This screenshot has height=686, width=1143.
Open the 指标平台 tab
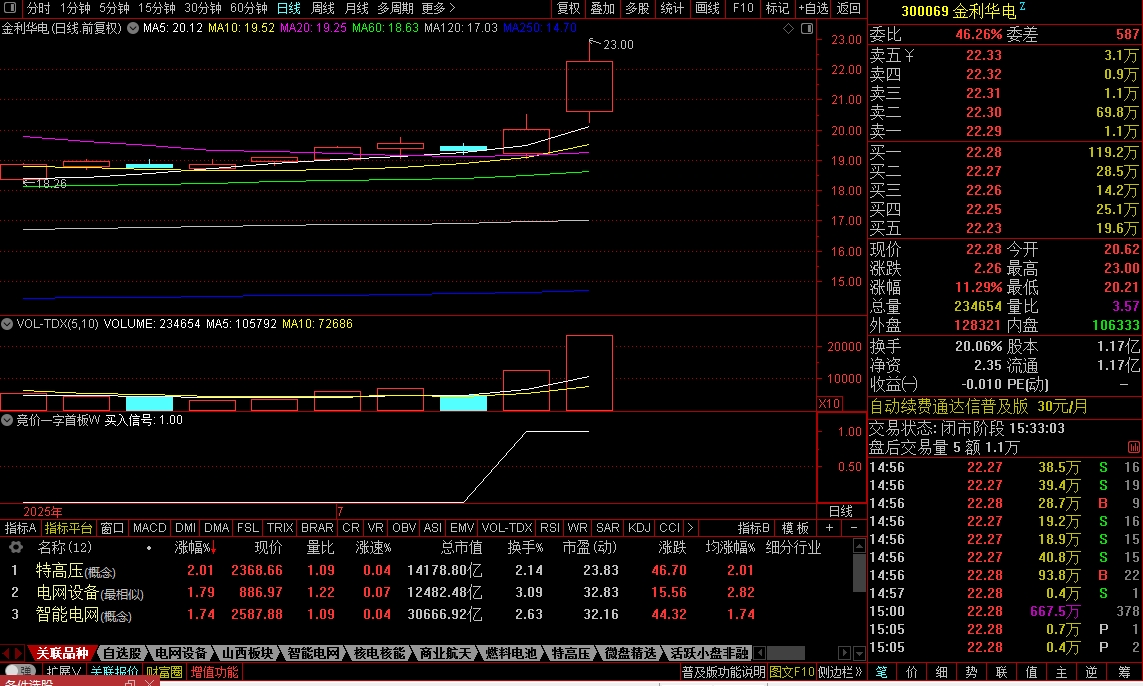(x=69, y=527)
